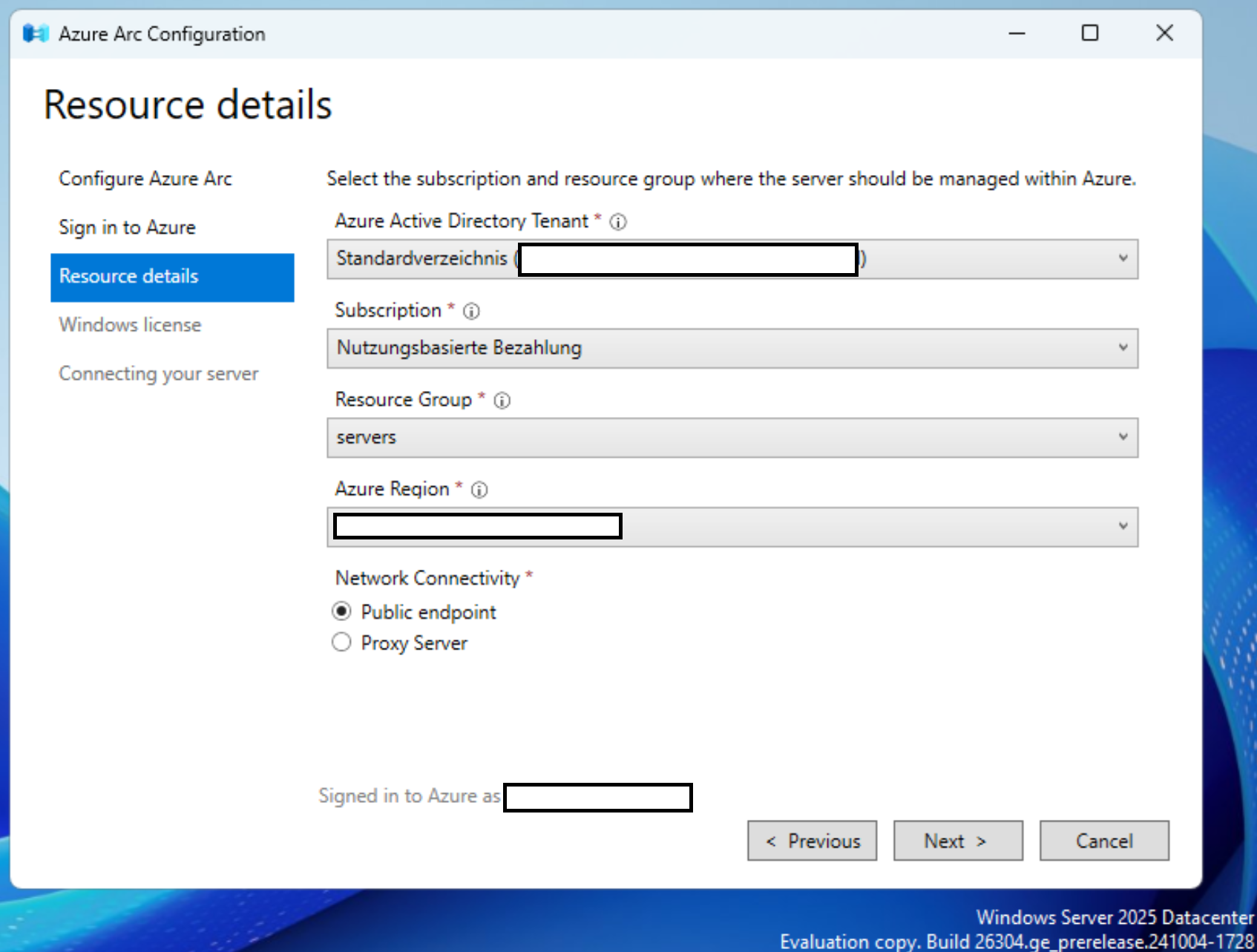Screen dimensions: 1257x952
Task: Select the Windows license step
Action: point(130,325)
